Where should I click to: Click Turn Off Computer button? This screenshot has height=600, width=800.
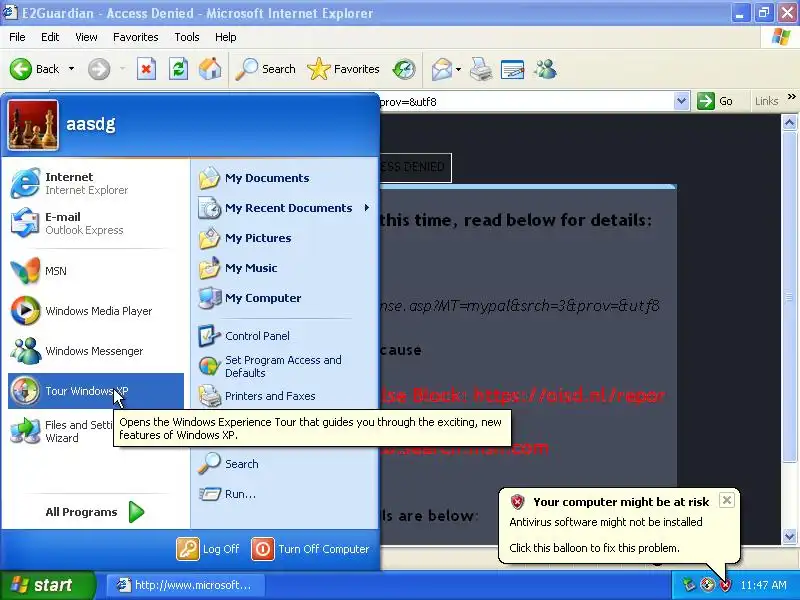click(x=310, y=549)
